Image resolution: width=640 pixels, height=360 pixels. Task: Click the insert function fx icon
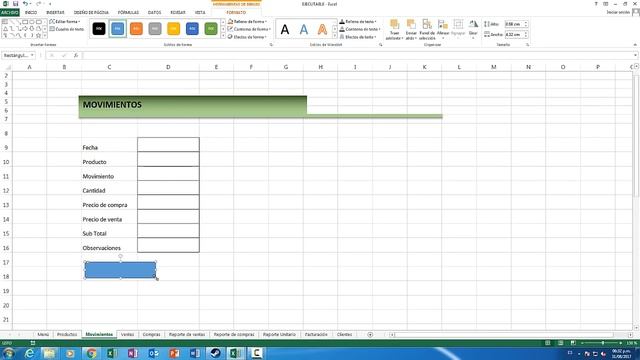tap(76, 55)
